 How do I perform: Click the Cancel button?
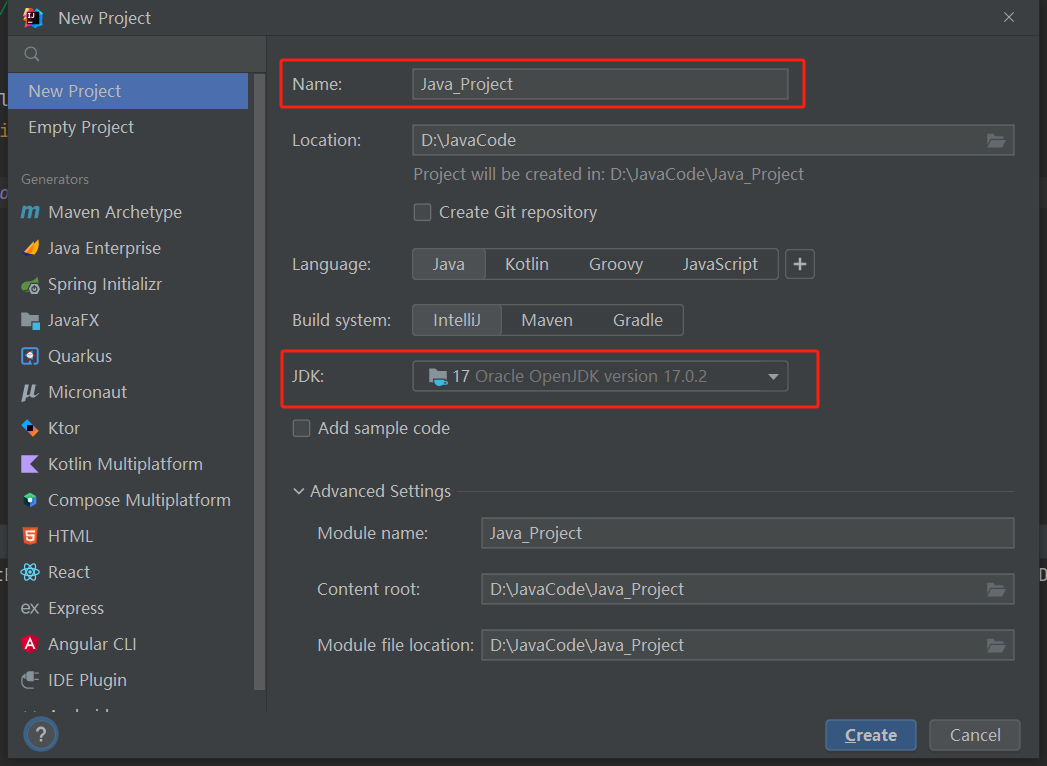975,735
